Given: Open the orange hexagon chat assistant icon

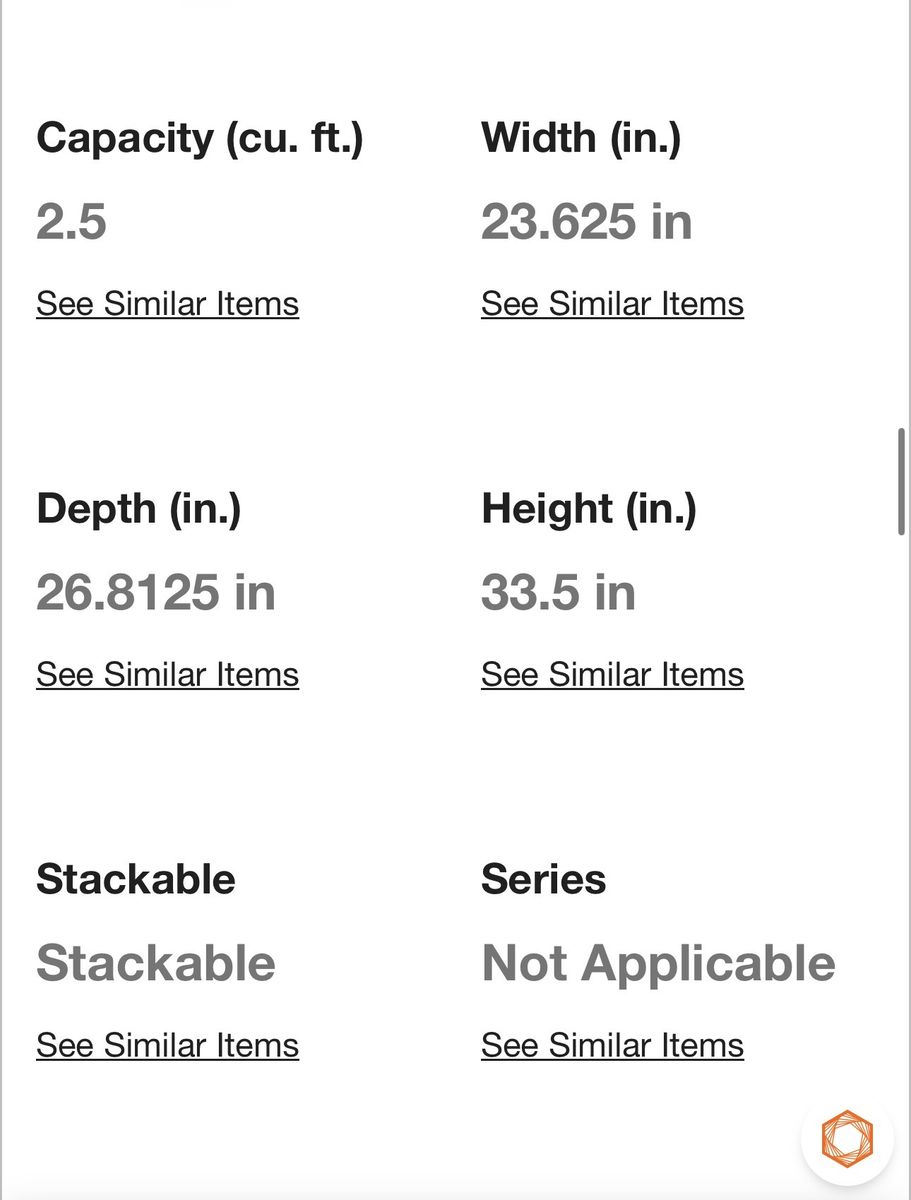Looking at the screenshot, I should [x=847, y=1139].
